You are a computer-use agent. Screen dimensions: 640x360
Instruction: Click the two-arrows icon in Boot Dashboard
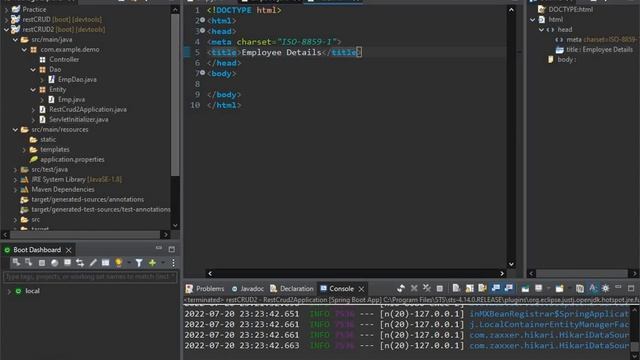point(80,263)
